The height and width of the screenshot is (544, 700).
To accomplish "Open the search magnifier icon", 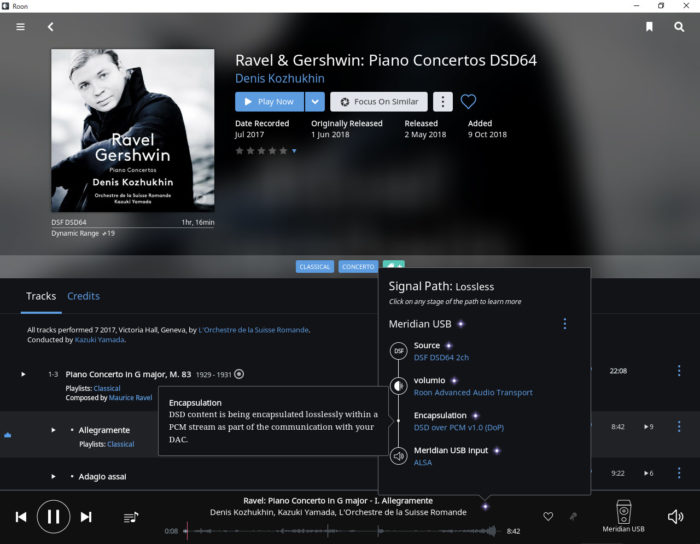I will [679, 27].
